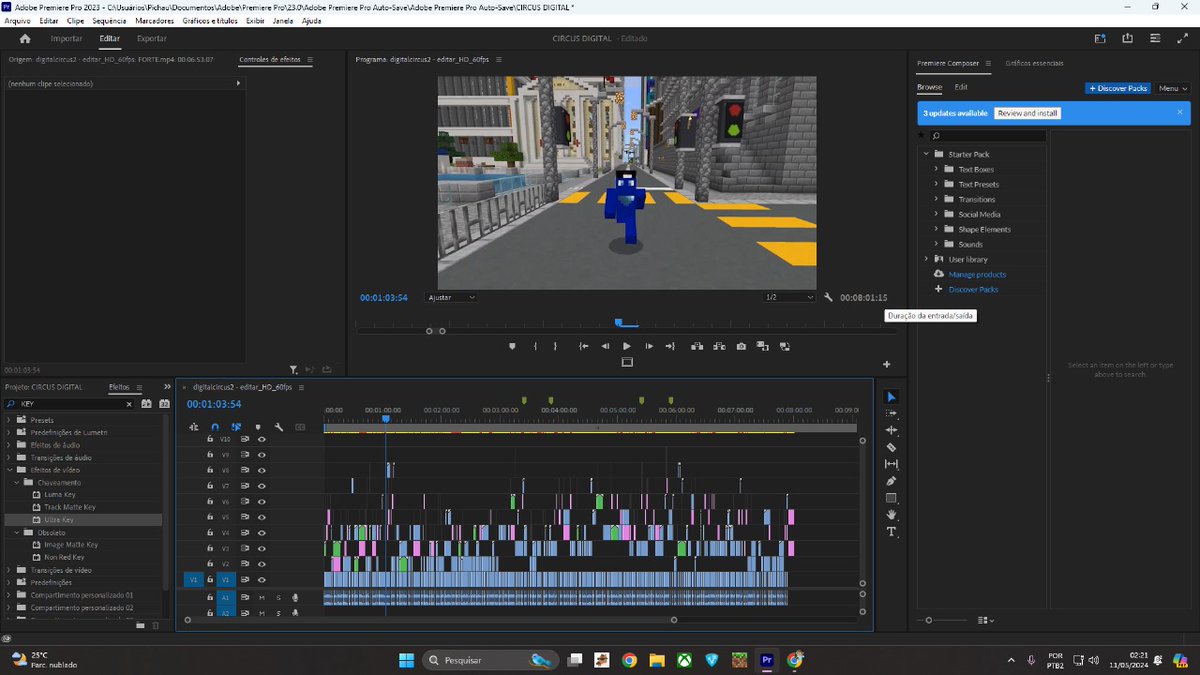Open the Ajustar zoom level dropdown
Image resolution: width=1200 pixels, height=675 pixels.
point(451,297)
